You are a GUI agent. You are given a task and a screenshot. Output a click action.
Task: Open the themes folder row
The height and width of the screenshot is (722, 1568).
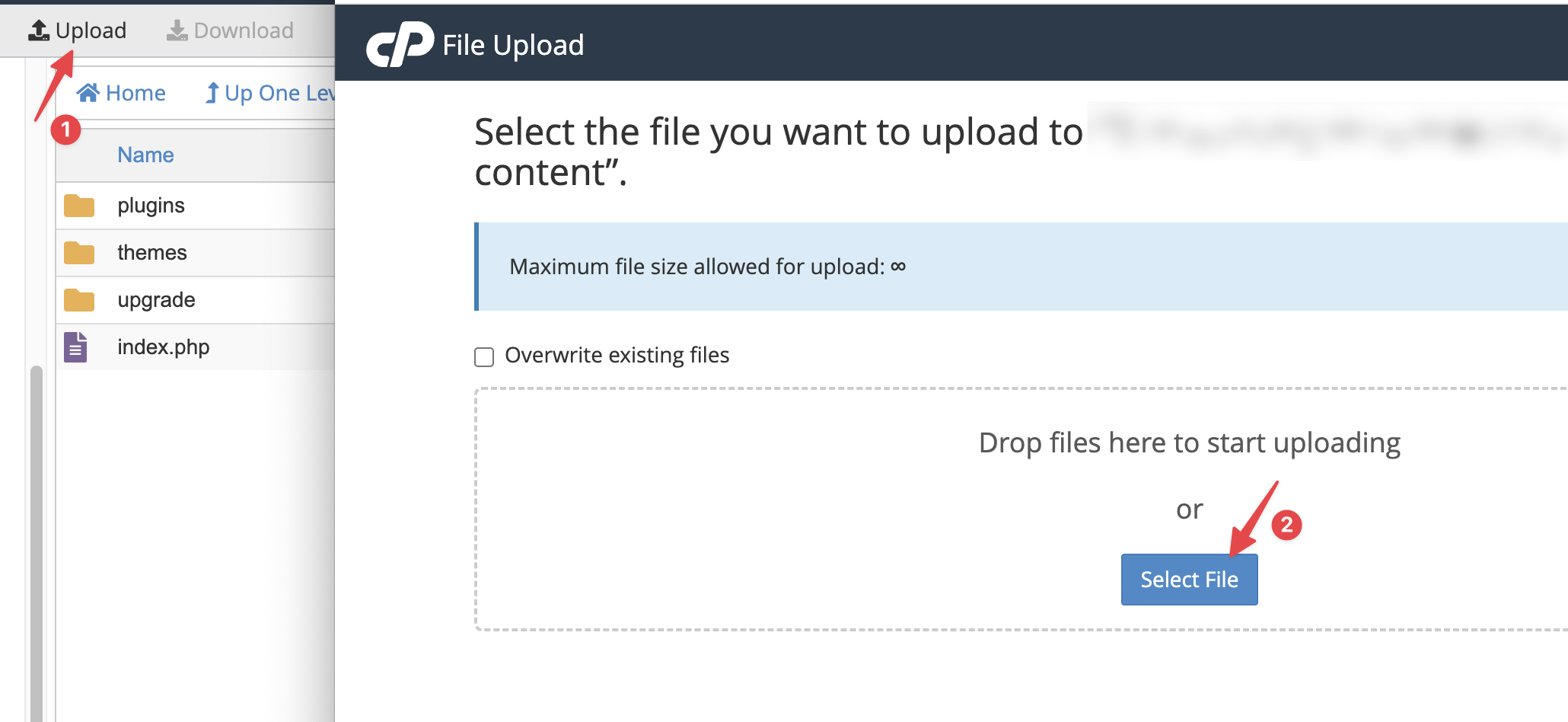point(196,253)
